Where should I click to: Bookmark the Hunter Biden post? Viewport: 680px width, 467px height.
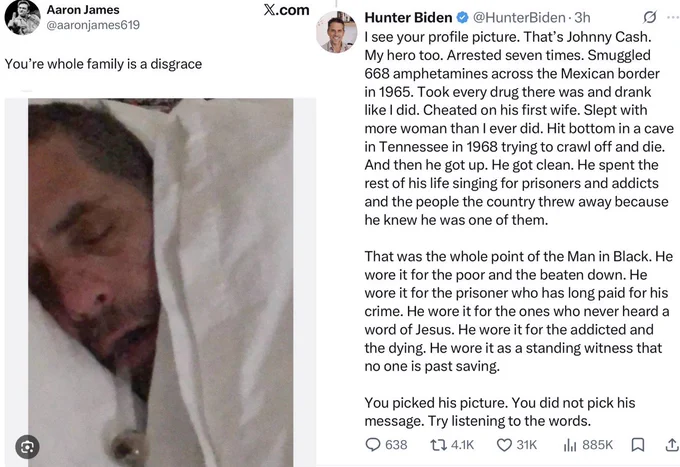pyautogui.click(x=638, y=445)
